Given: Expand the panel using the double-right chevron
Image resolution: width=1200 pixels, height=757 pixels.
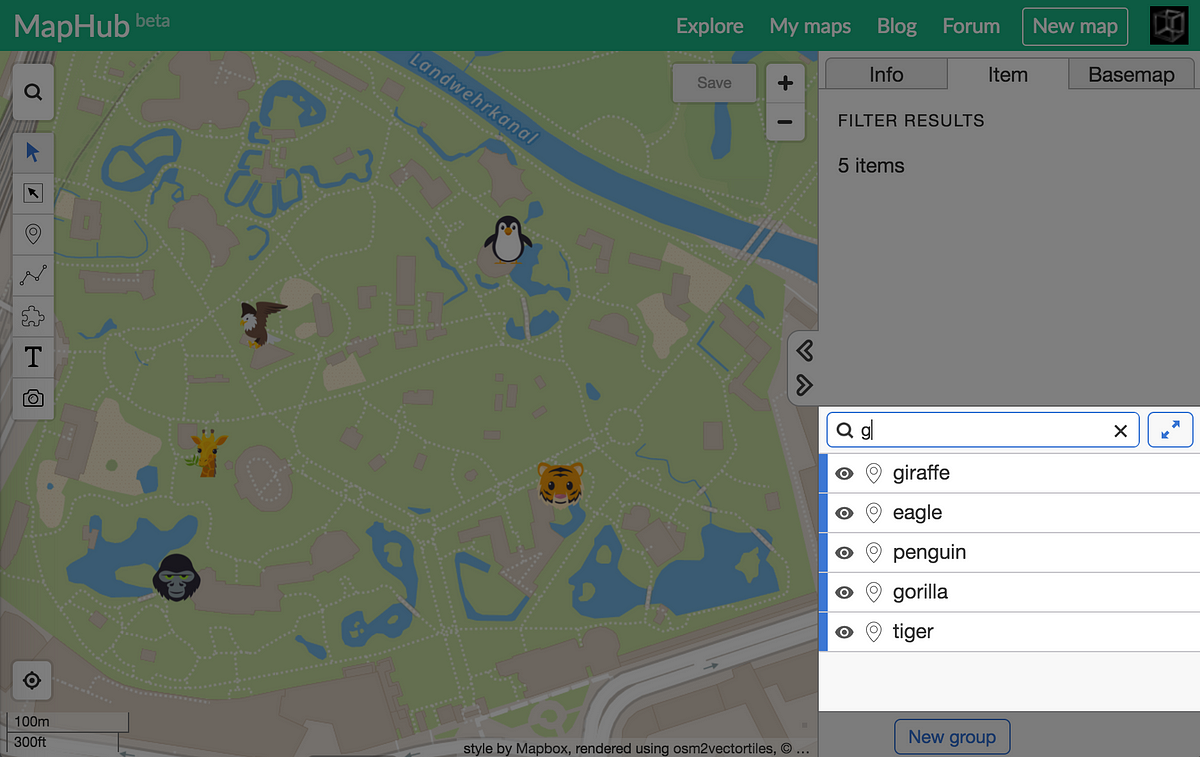Looking at the screenshot, I should click(804, 384).
